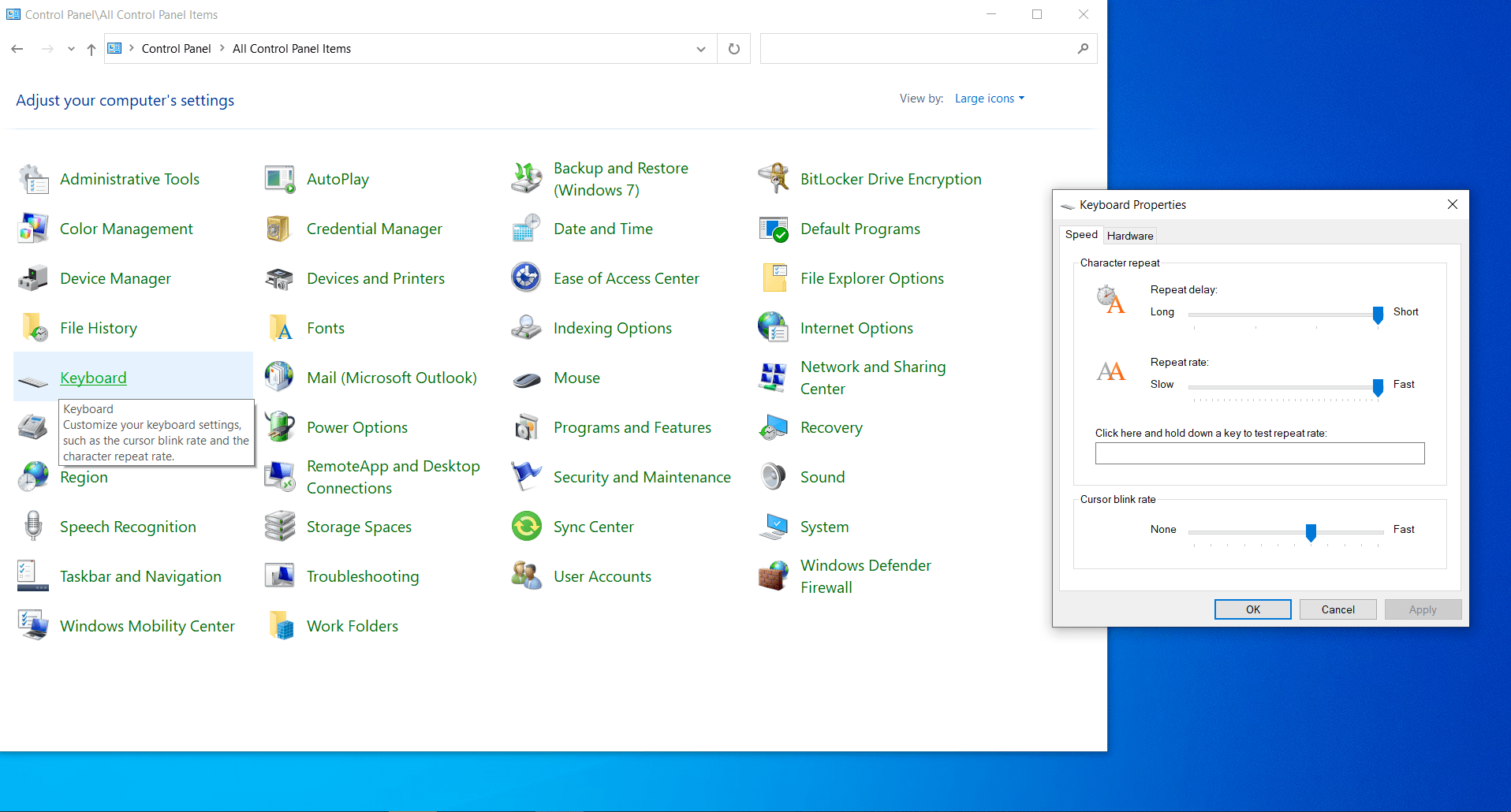Screen dimensions: 1511x812
Task: Switch to the Hardware tab
Action: (x=1130, y=236)
